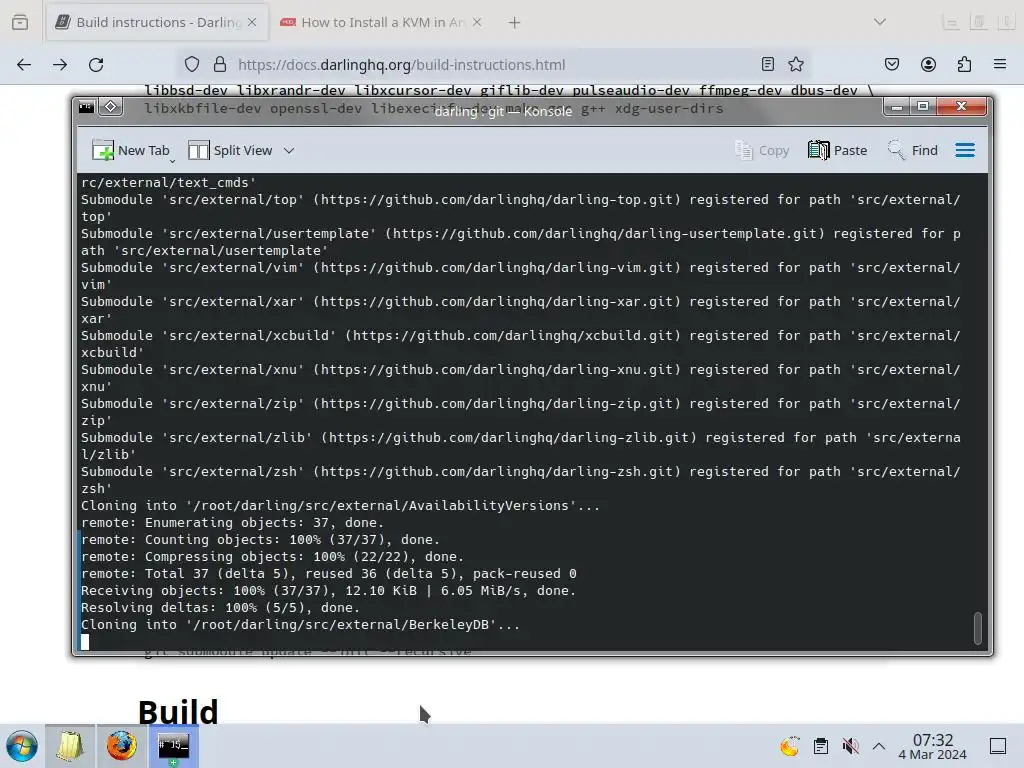Open the start menu launcher

click(x=22, y=746)
